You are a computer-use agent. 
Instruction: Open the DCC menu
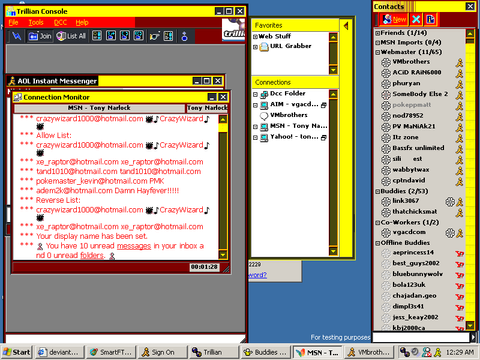(x=60, y=22)
